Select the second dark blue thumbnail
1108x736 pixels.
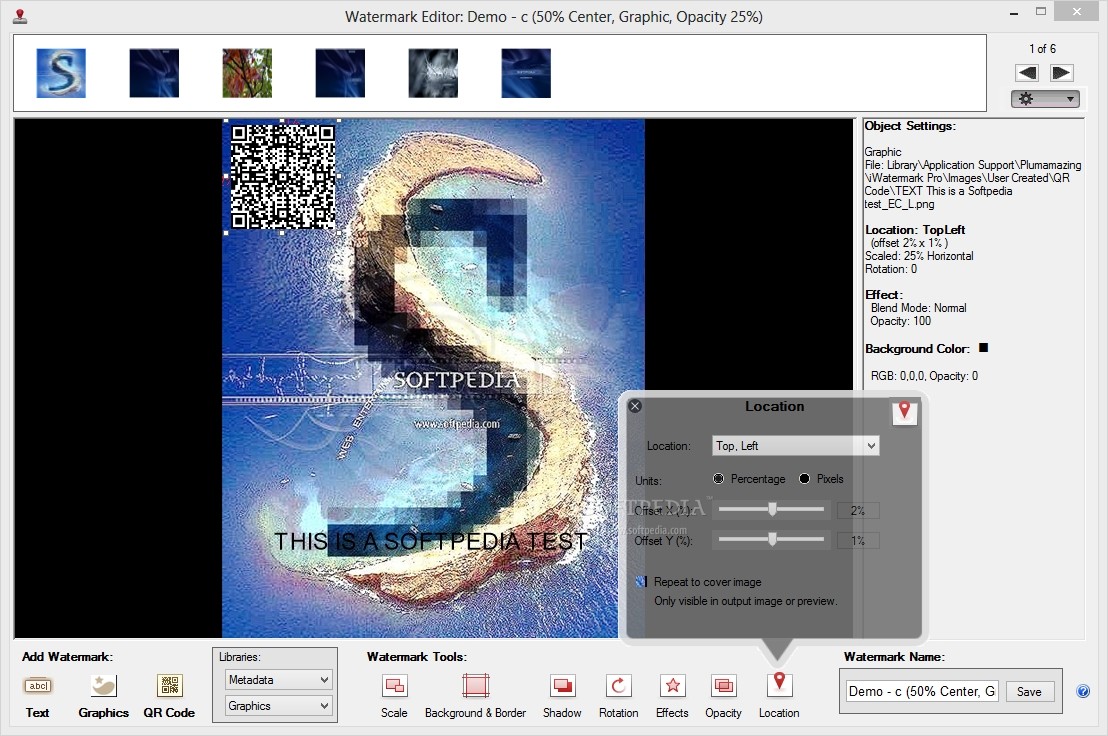tap(154, 73)
